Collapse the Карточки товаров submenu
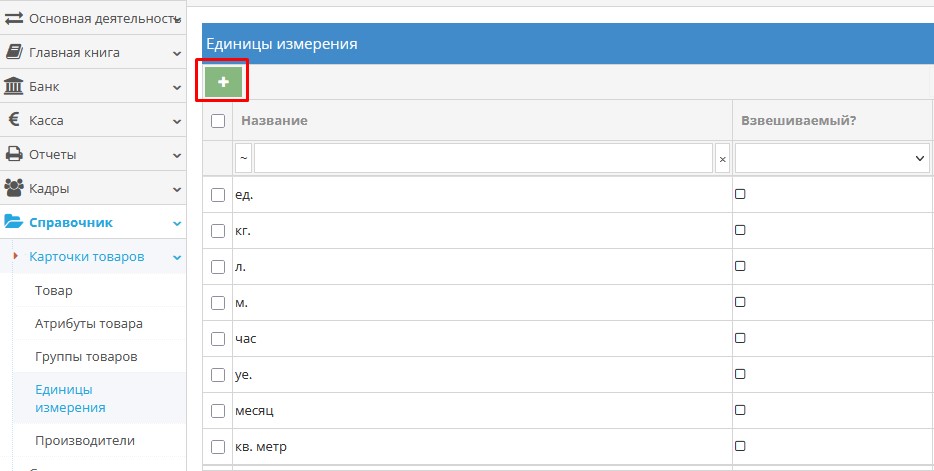 tap(177, 257)
